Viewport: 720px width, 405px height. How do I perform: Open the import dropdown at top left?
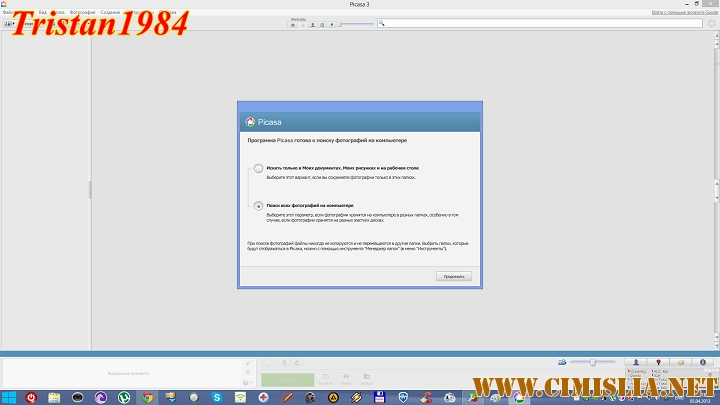(10, 23)
